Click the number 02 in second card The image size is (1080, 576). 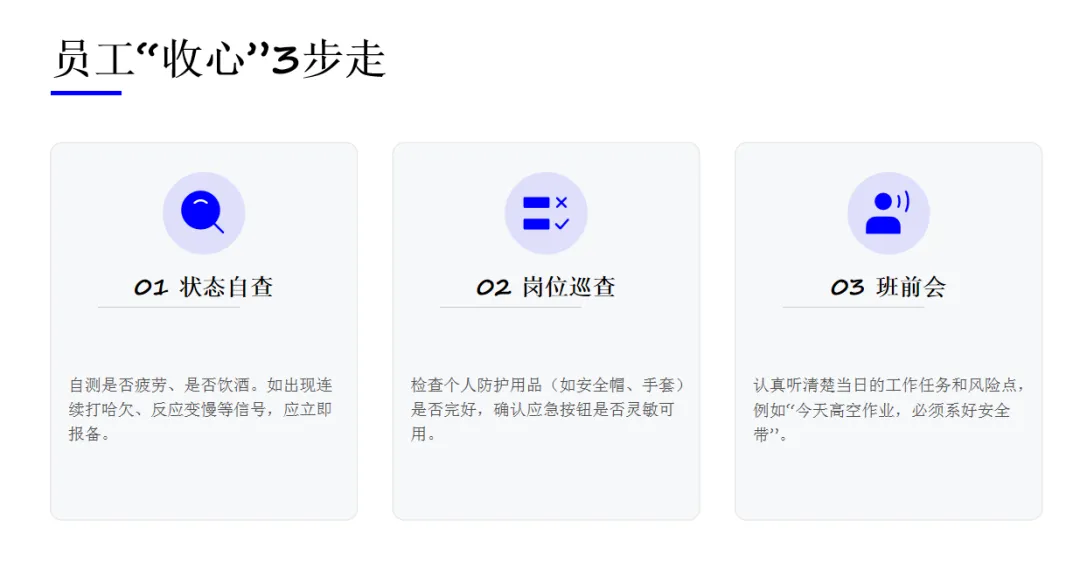pyautogui.click(x=493, y=288)
